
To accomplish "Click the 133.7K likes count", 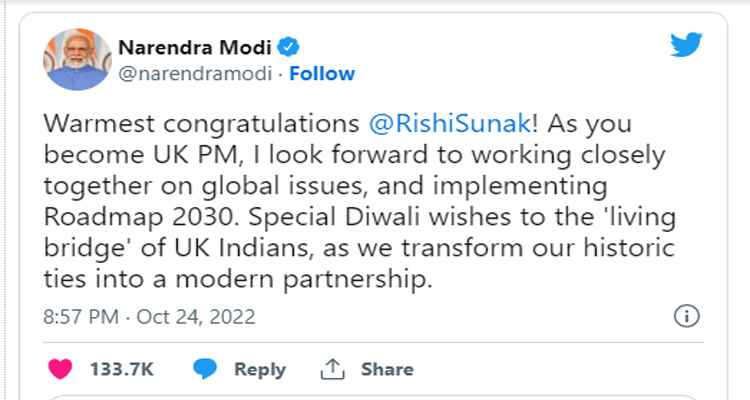I will (x=120, y=369).
